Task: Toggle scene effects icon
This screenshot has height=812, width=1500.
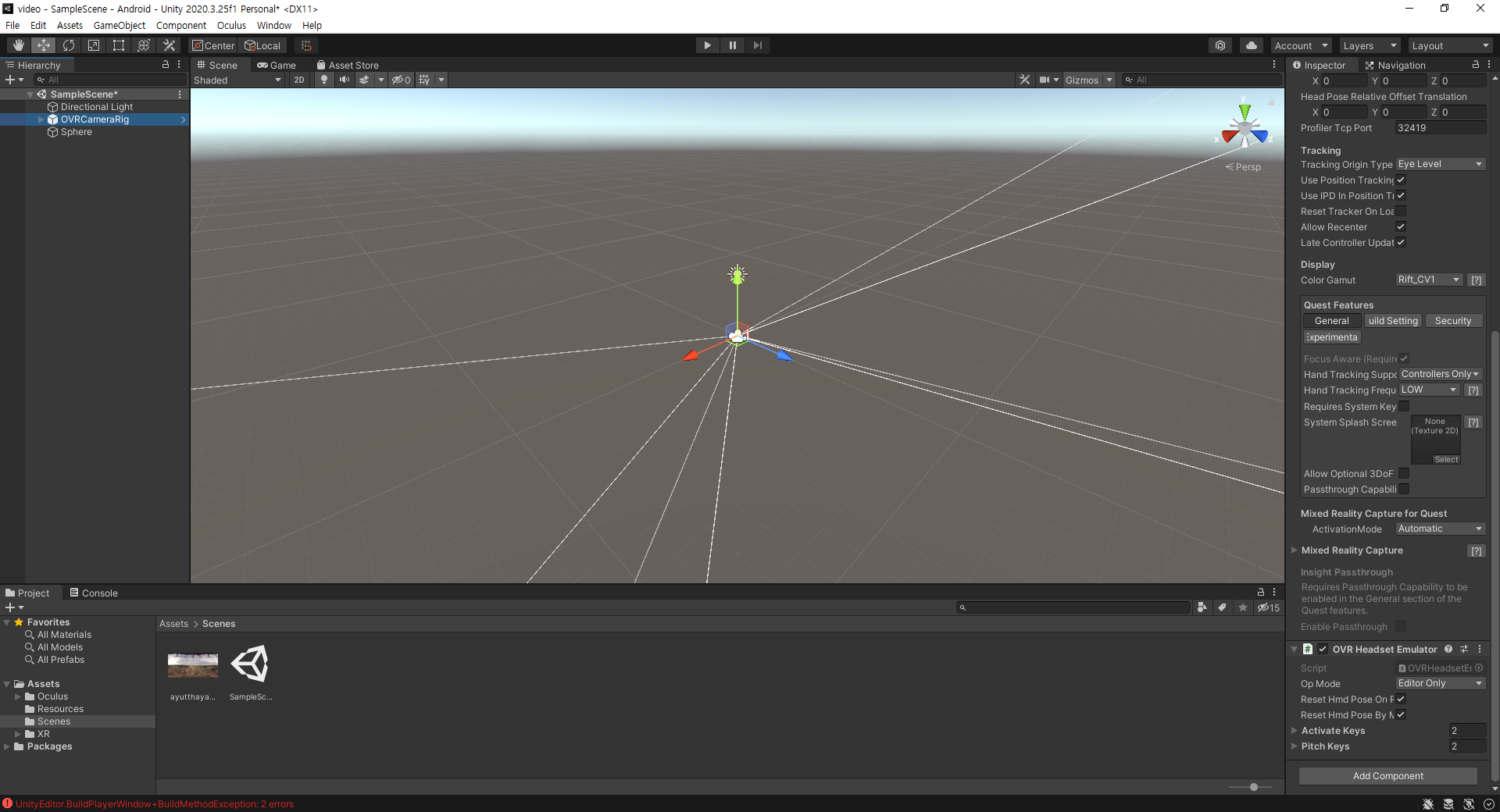Action: point(364,80)
